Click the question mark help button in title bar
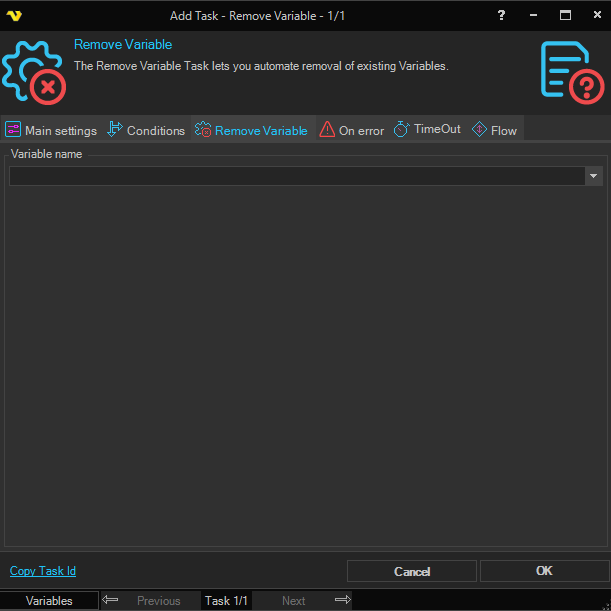 click(501, 15)
